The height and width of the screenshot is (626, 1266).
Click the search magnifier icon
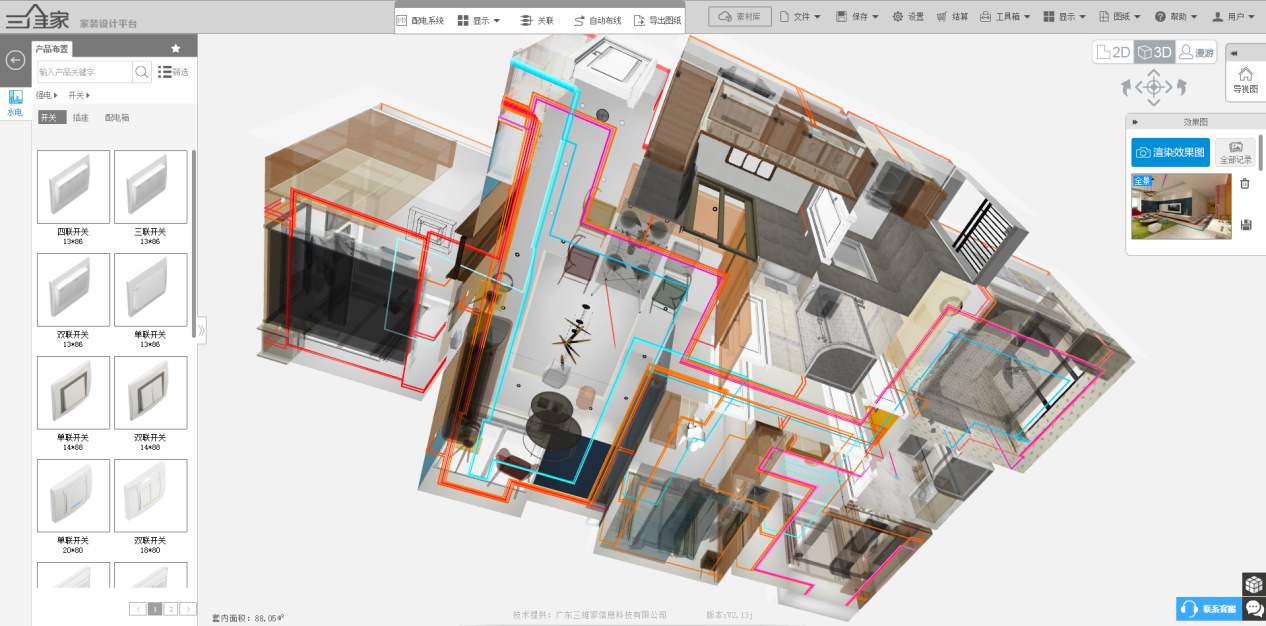[142, 72]
